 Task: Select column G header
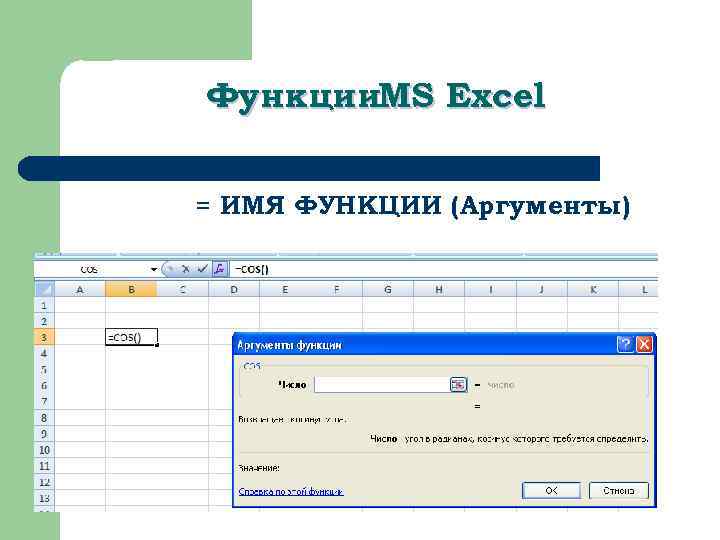(x=388, y=290)
